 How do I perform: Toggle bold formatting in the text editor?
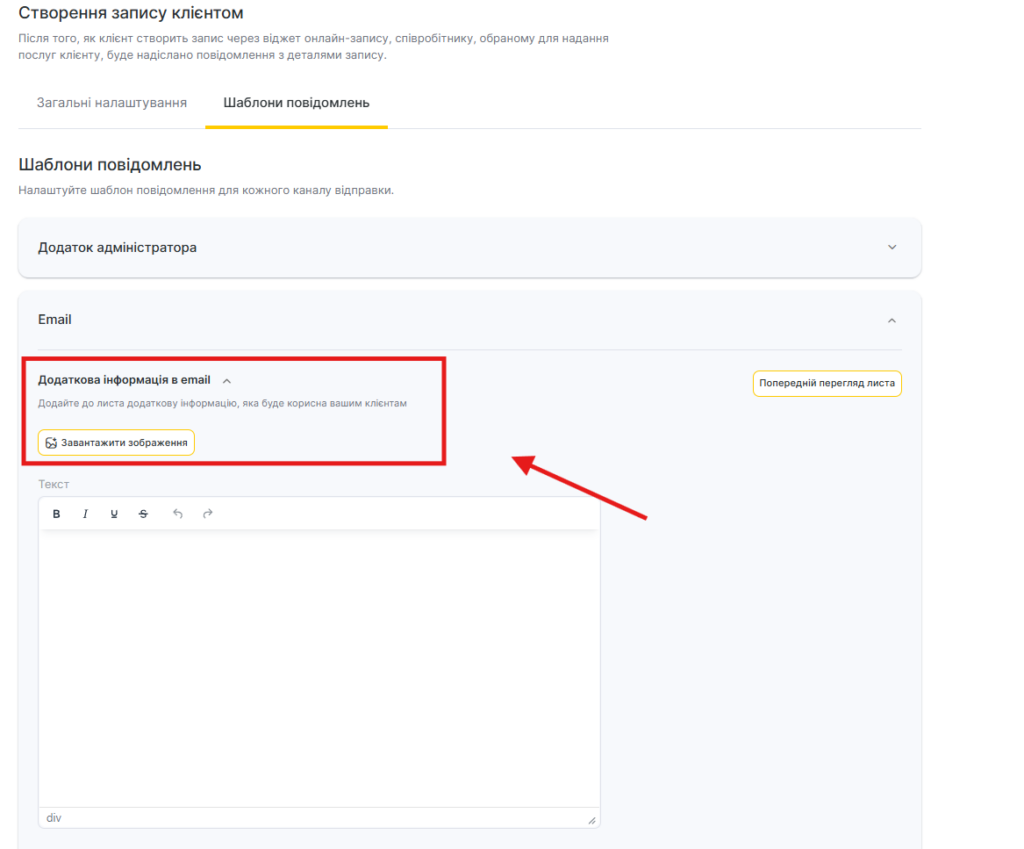coord(57,514)
